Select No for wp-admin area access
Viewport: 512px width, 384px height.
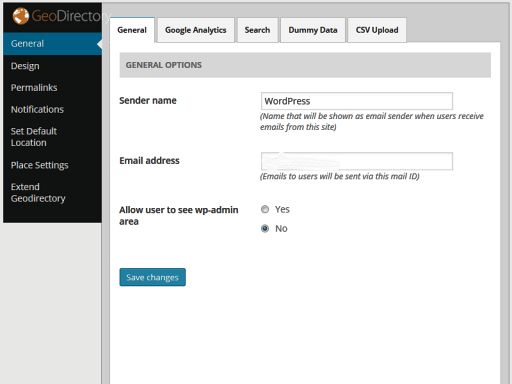coord(265,229)
